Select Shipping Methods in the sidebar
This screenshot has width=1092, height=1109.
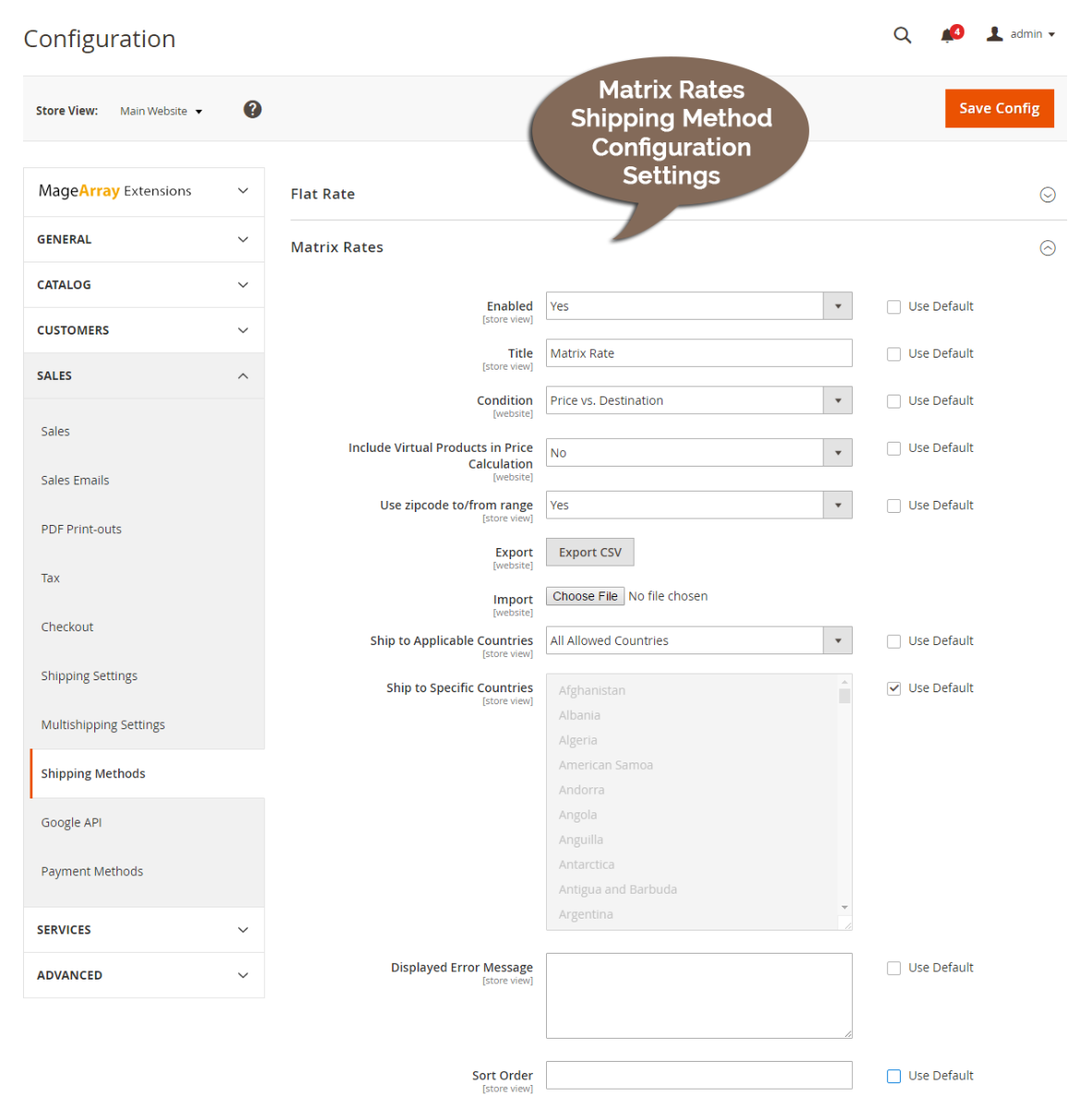pos(92,774)
